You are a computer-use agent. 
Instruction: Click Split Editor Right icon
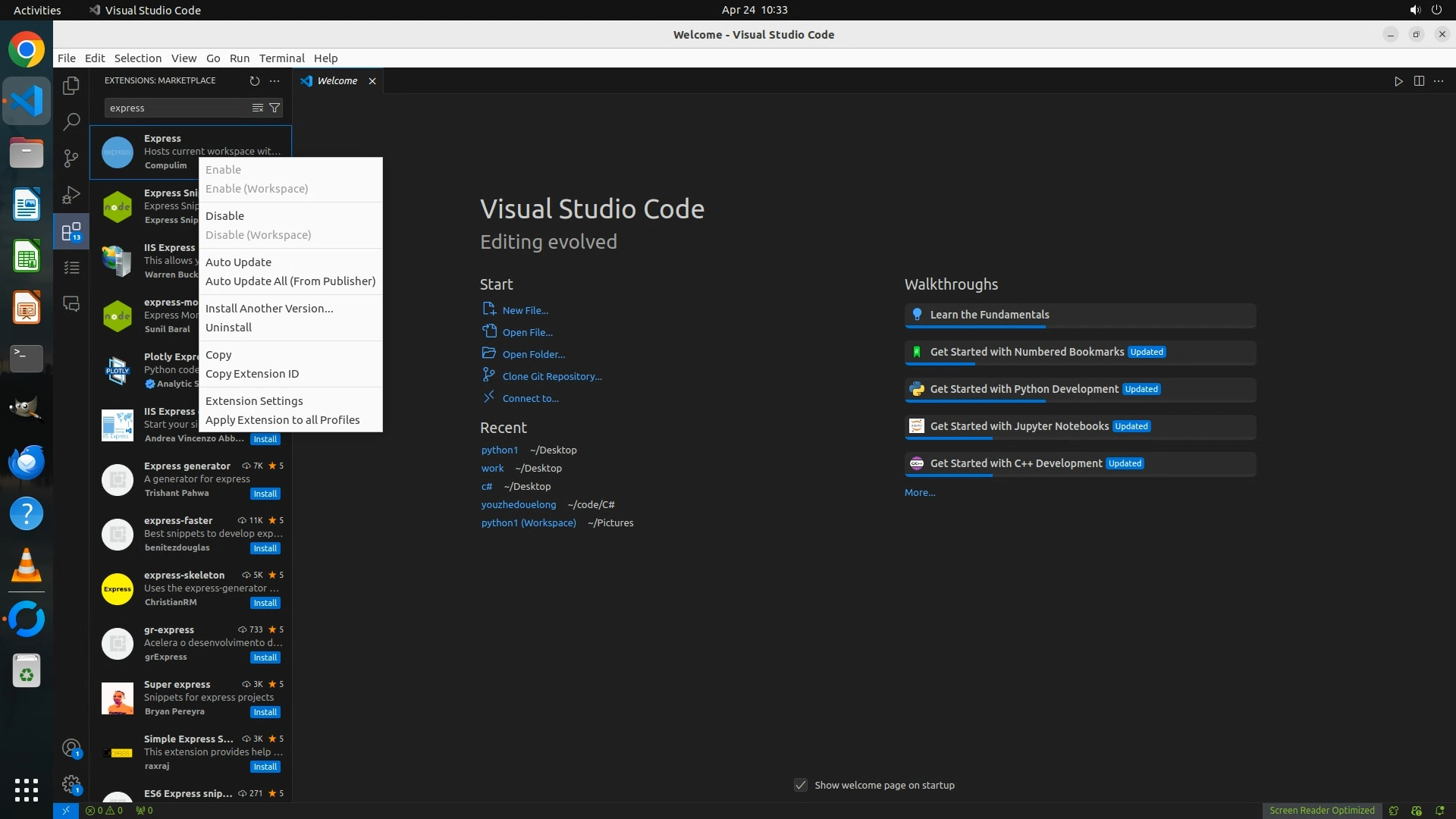1419,80
